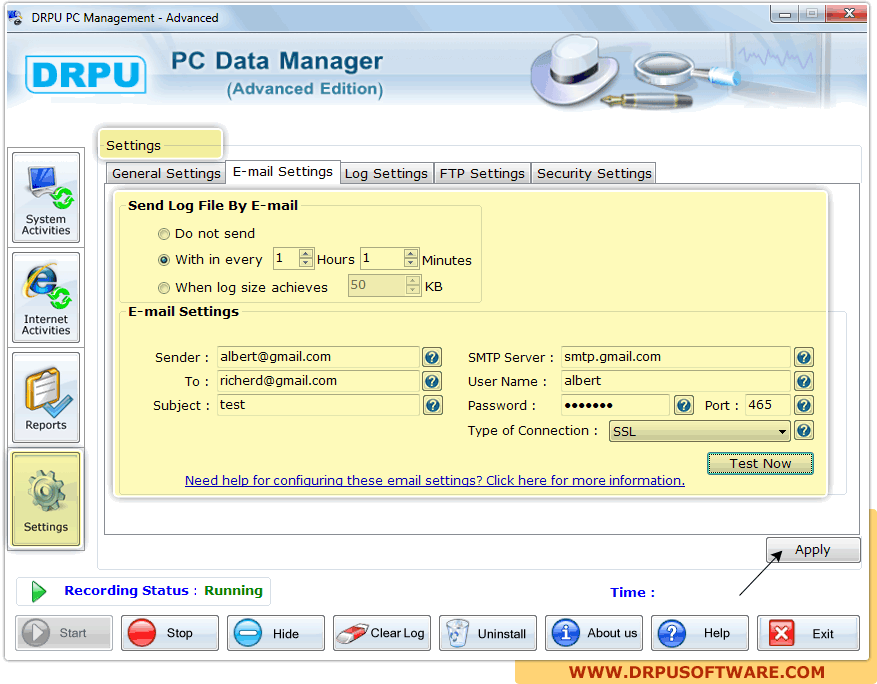Screen dimensions: 877x684
Task: Click help icon next to Subject field
Action: pos(432,405)
